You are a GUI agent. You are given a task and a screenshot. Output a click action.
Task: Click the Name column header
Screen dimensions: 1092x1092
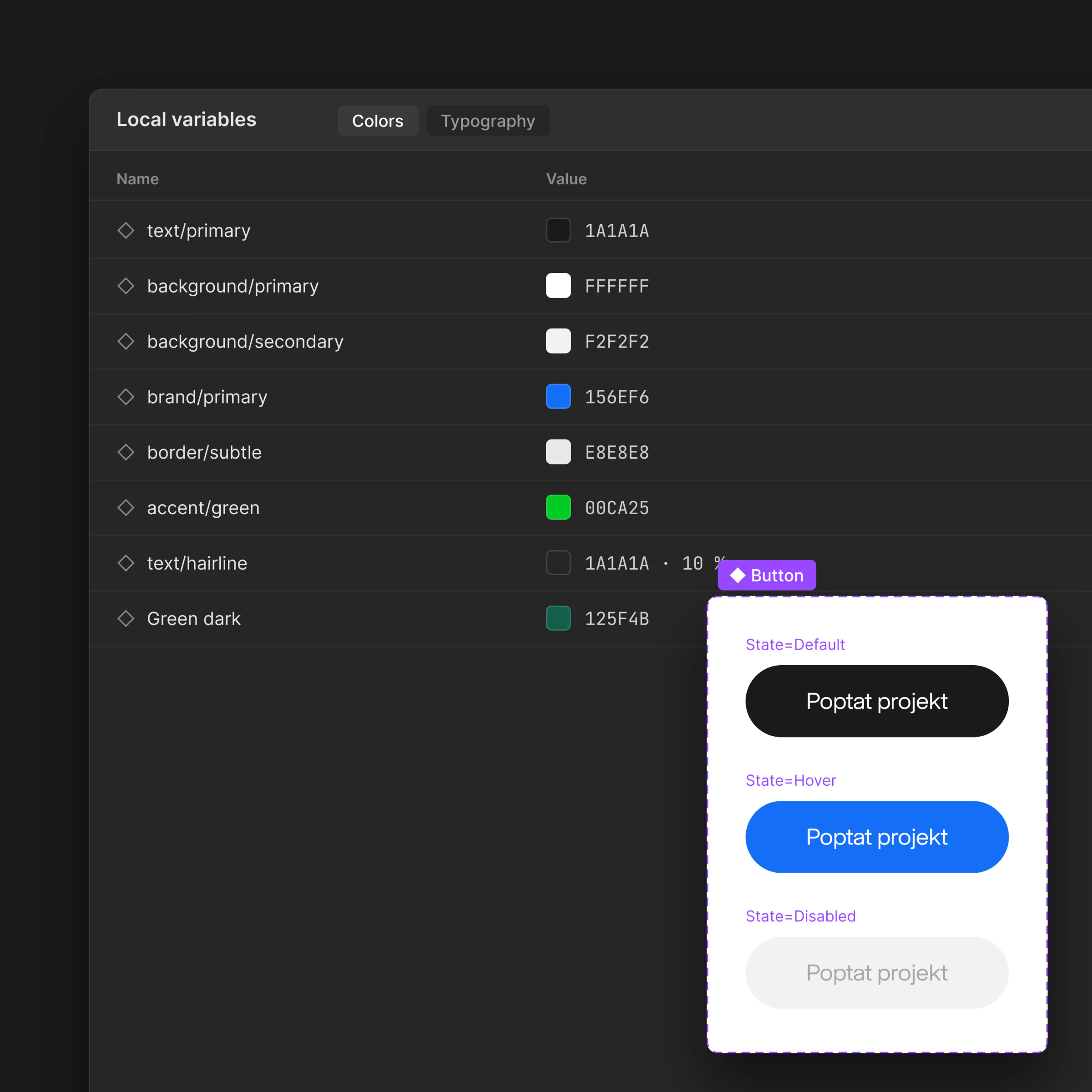pos(137,179)
